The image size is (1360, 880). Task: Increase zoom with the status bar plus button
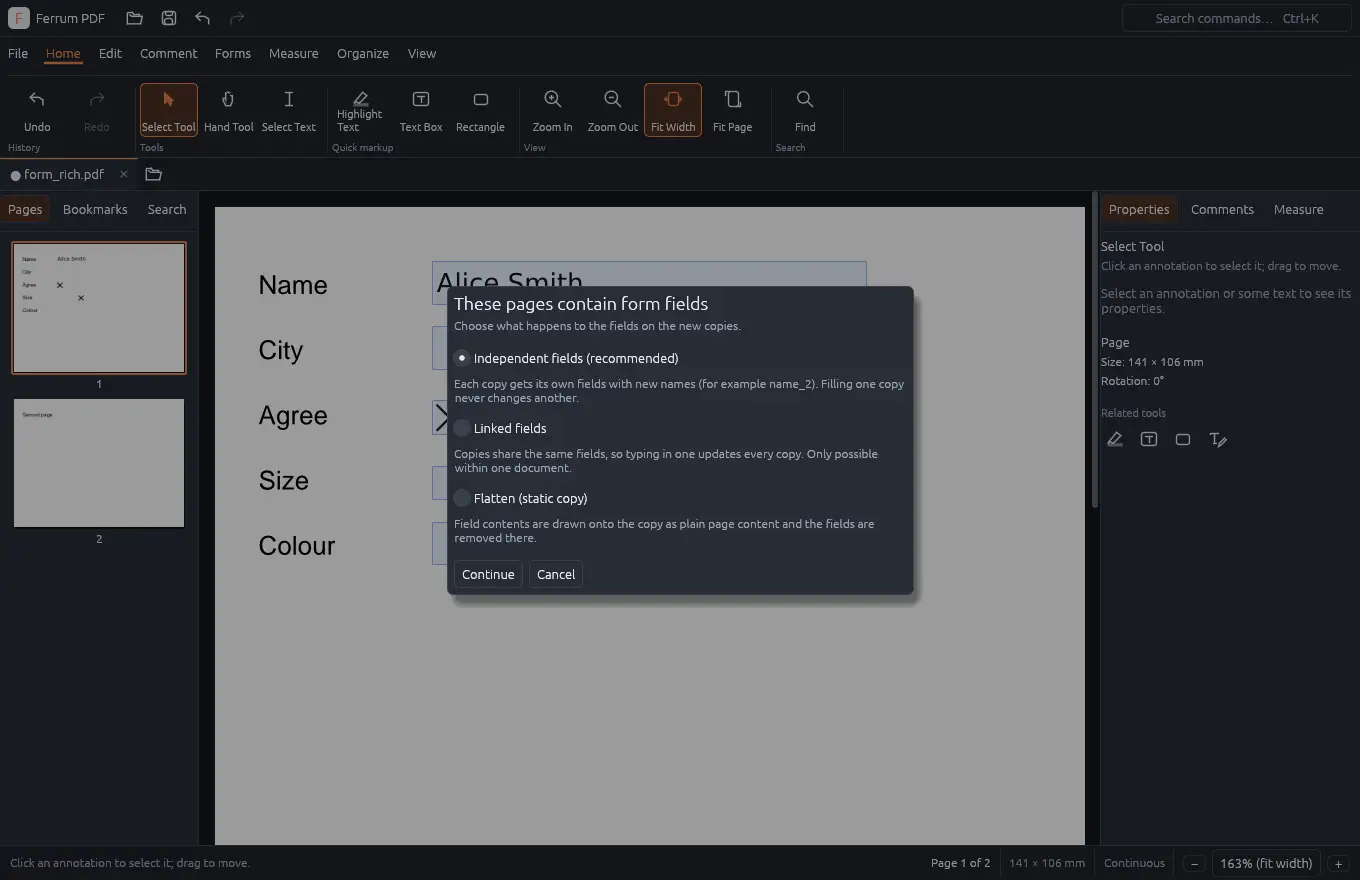point(1338,864)
